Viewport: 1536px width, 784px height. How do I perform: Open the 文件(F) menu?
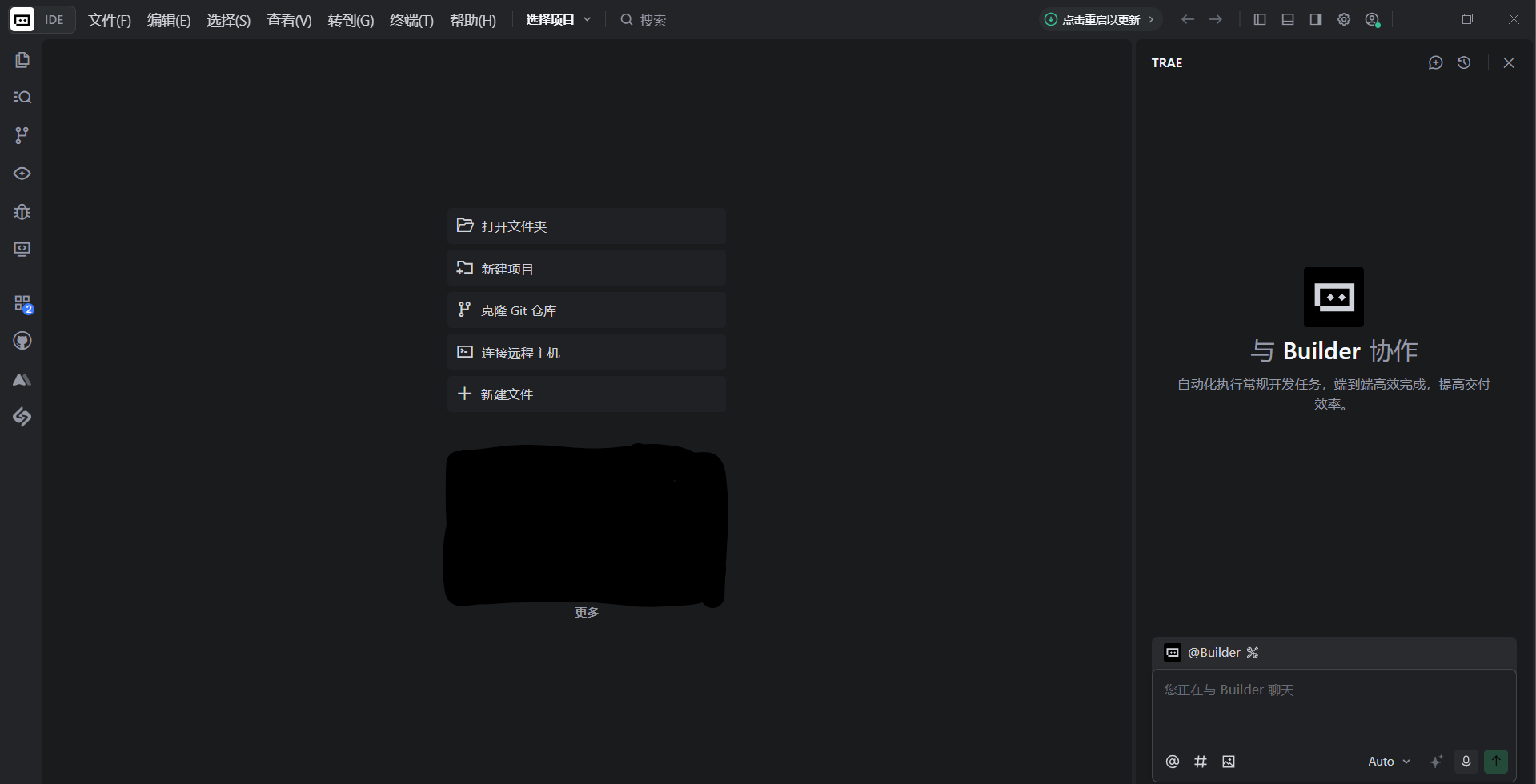[x=109, y=20]
